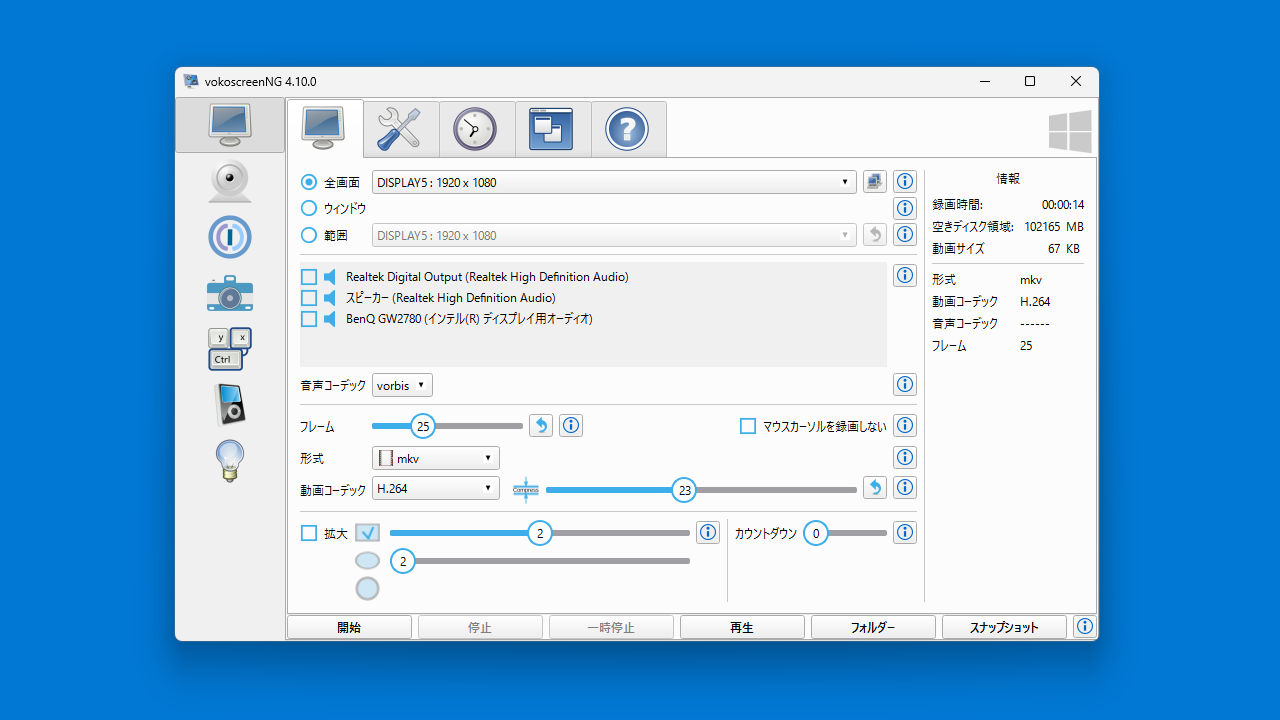Image resolution: width=1280 pixels, height=720 pixels.
Task: Open the 動画コーデック H.264 dropdown
Action: pyautogui.click(x=436, y=489)
